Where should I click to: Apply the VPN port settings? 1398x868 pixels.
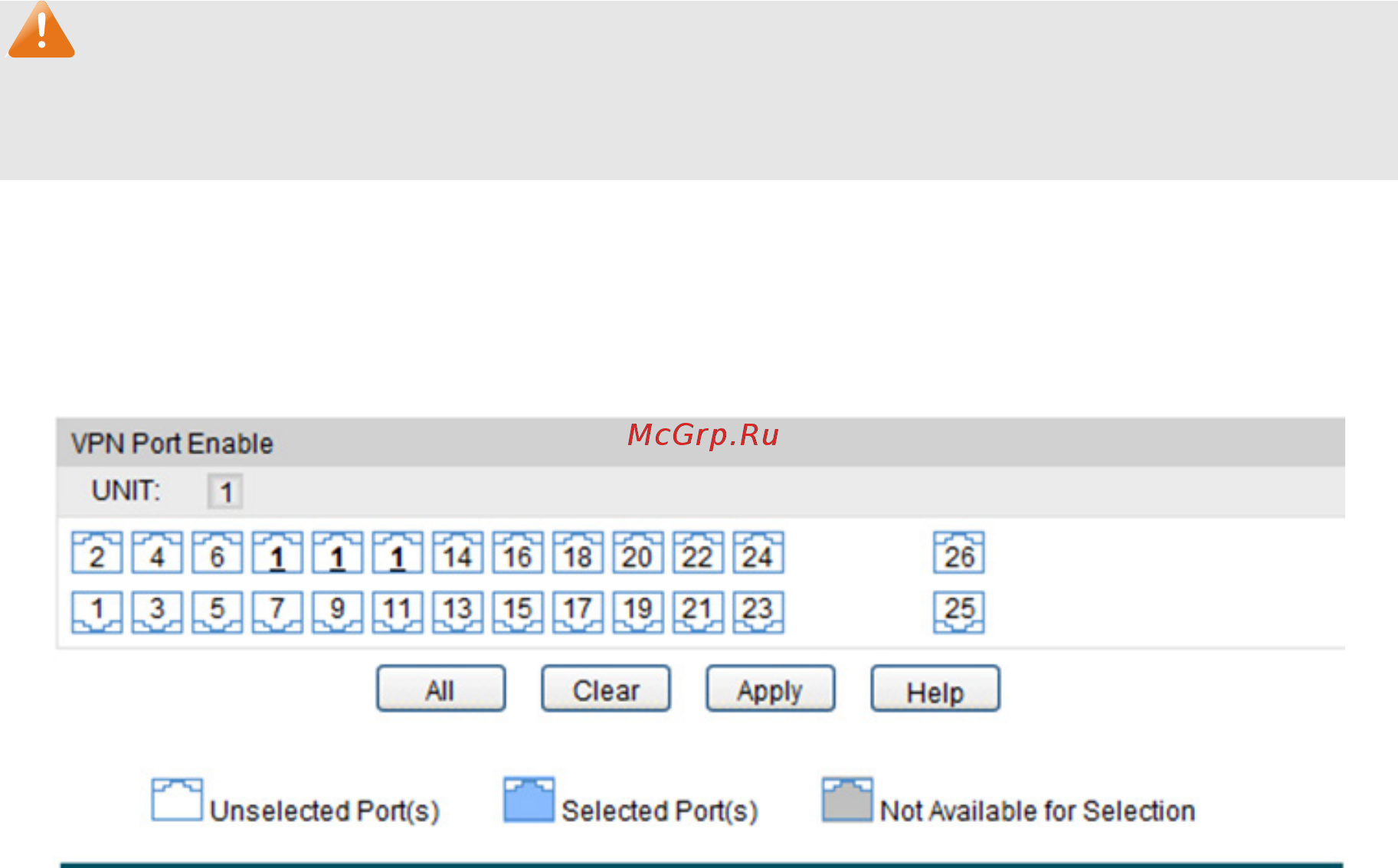[x=771, y=689]
